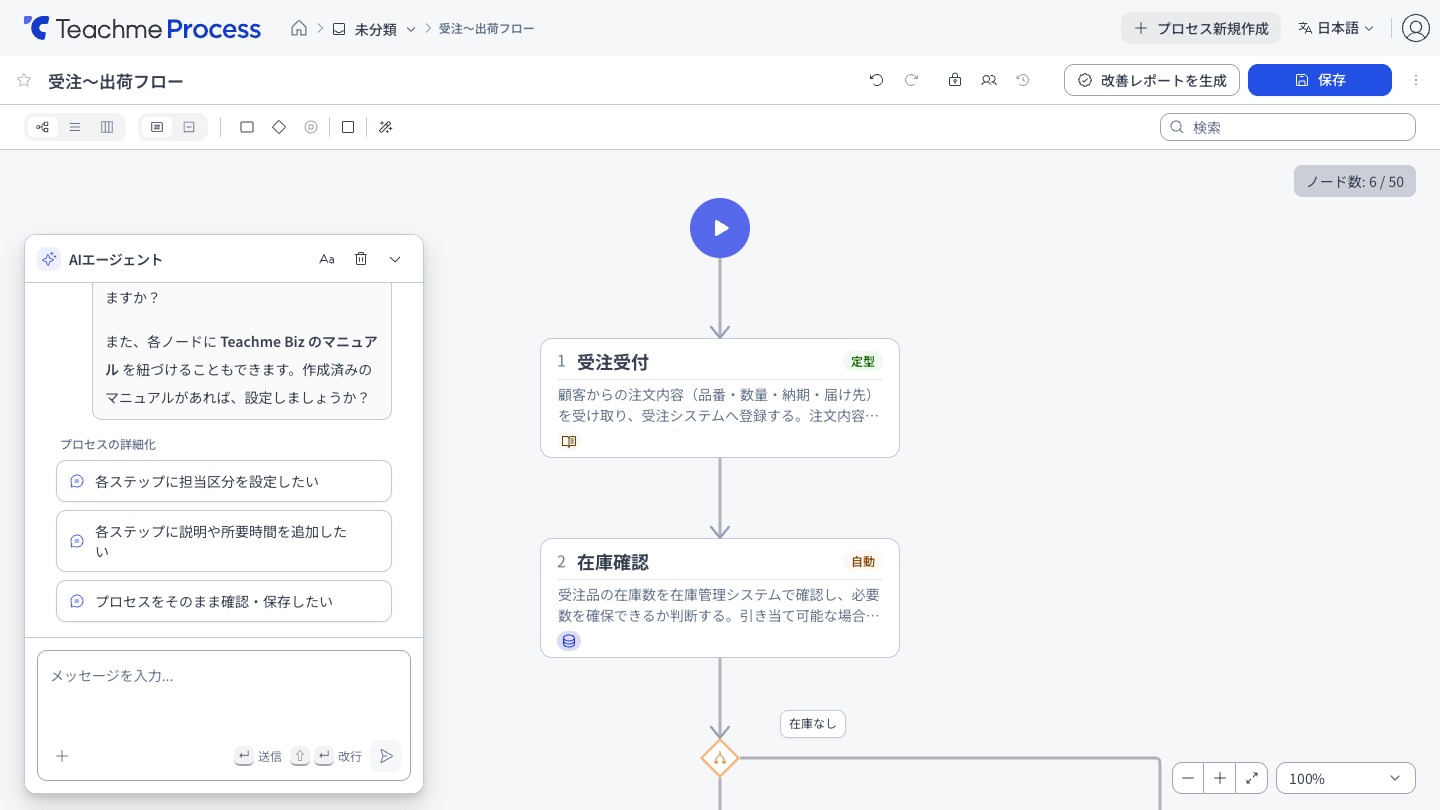
Task: Switch to list view mode
Action: [75, 127]
